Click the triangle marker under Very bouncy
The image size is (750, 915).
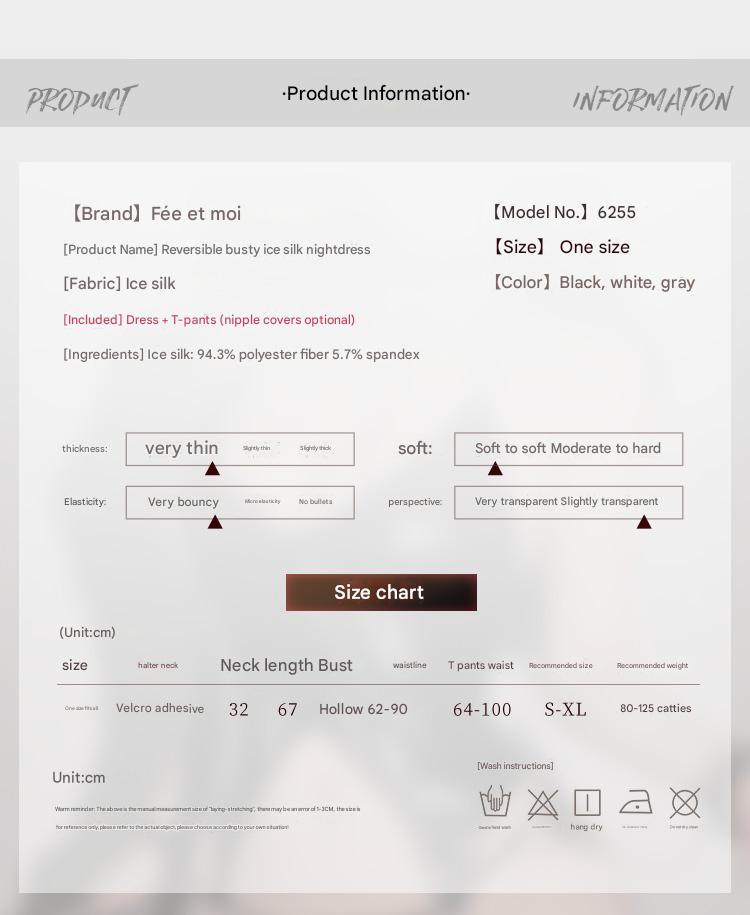pyautogui.click(x=215, y=522)
